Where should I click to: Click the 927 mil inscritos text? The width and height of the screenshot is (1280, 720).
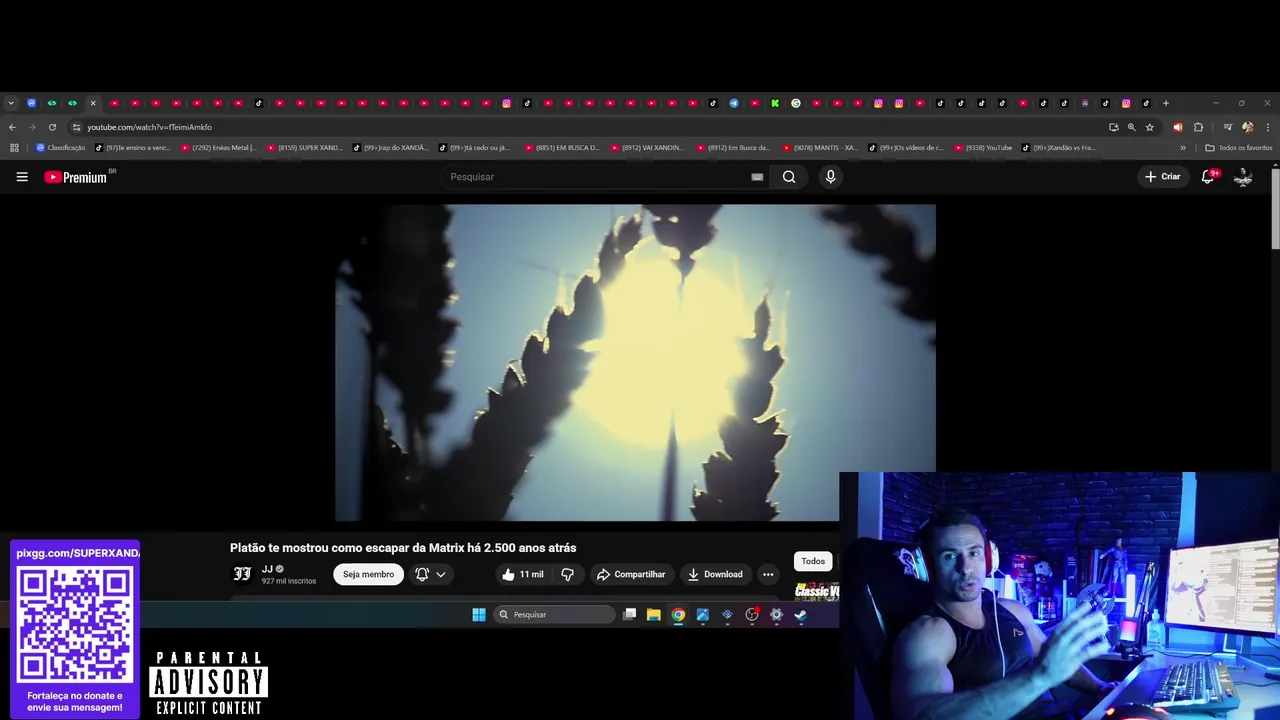tap(289, 581)
